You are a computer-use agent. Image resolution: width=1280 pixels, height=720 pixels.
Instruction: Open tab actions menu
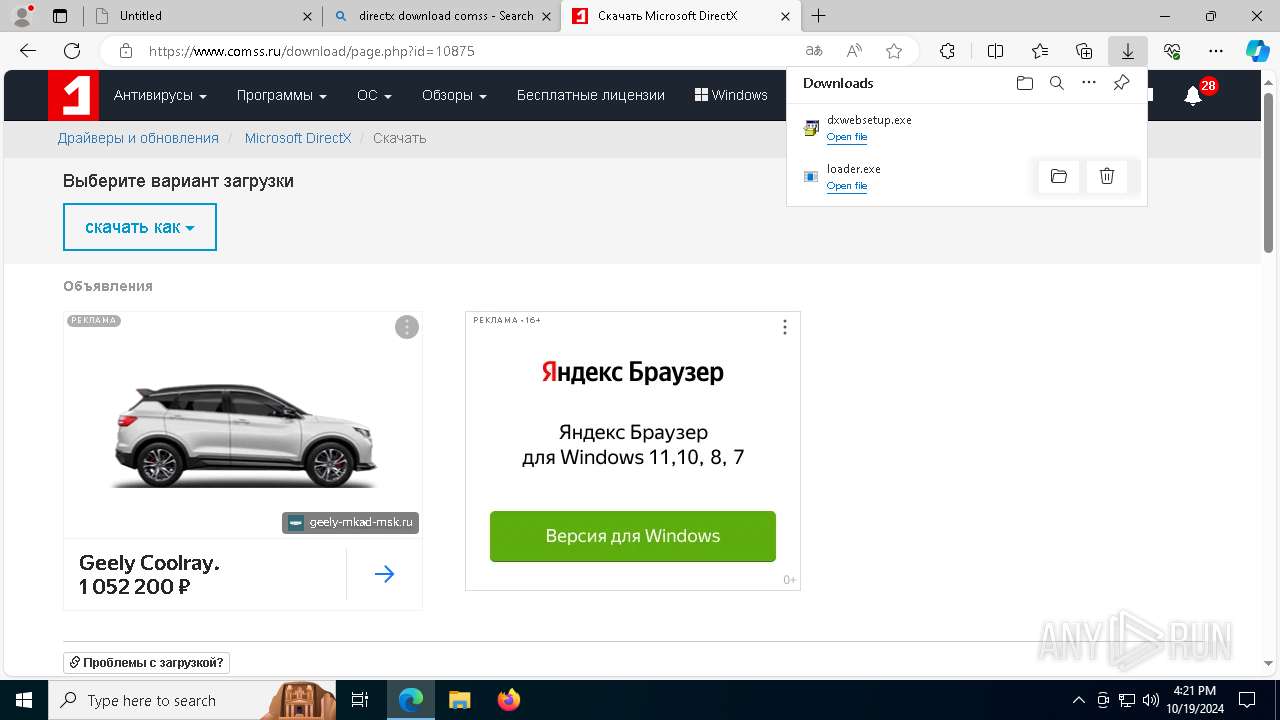[x=59, y=16]
